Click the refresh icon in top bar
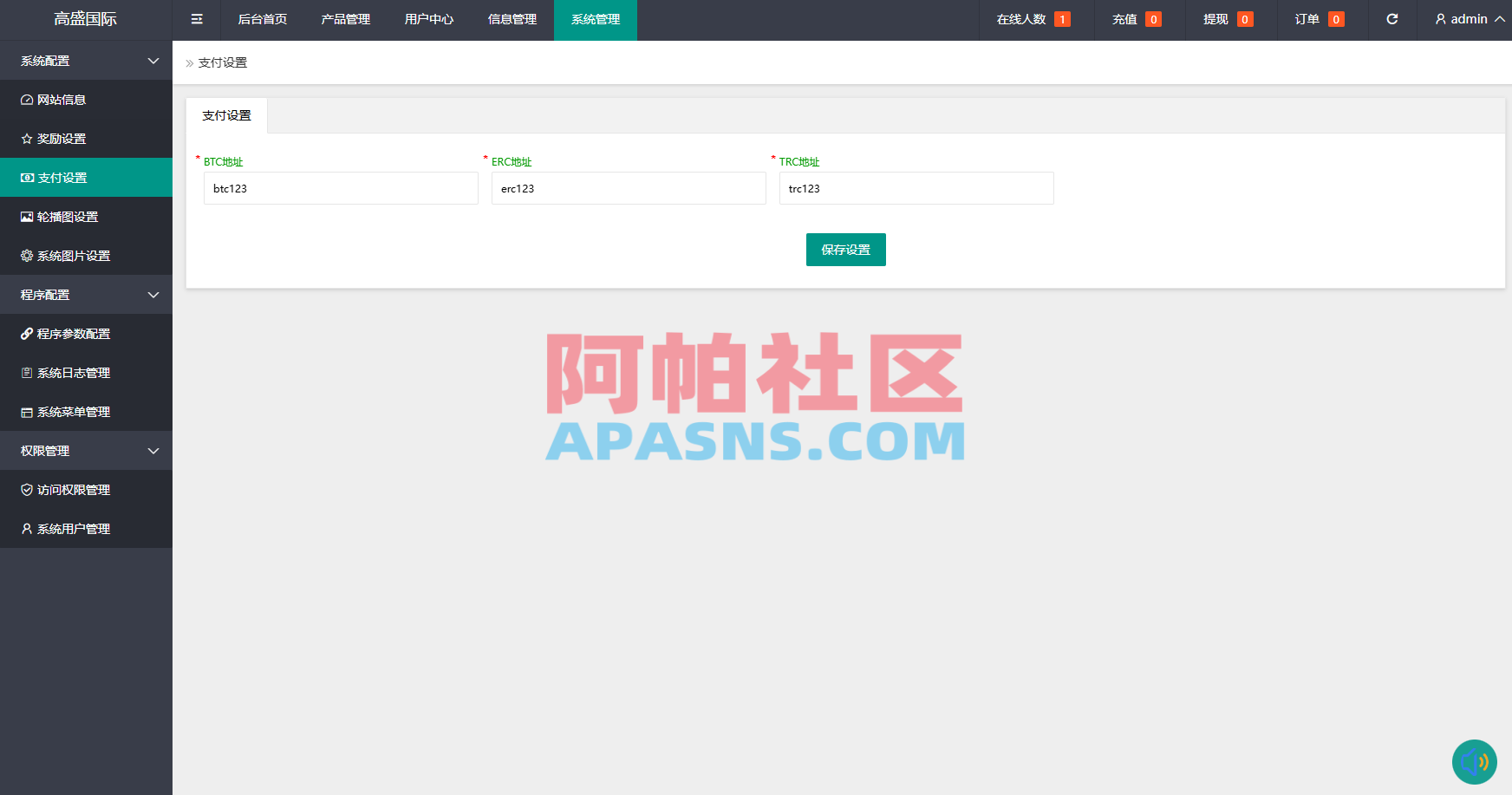 [x=1392, y=19]
